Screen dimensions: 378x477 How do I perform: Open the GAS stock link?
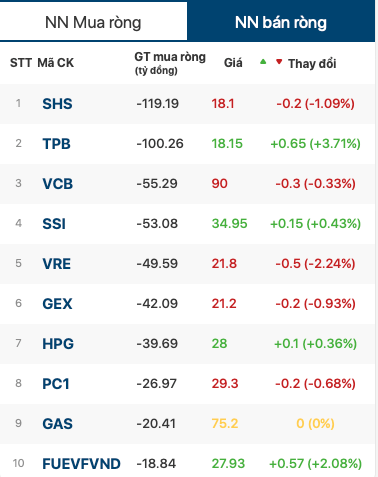click(57, 424)
